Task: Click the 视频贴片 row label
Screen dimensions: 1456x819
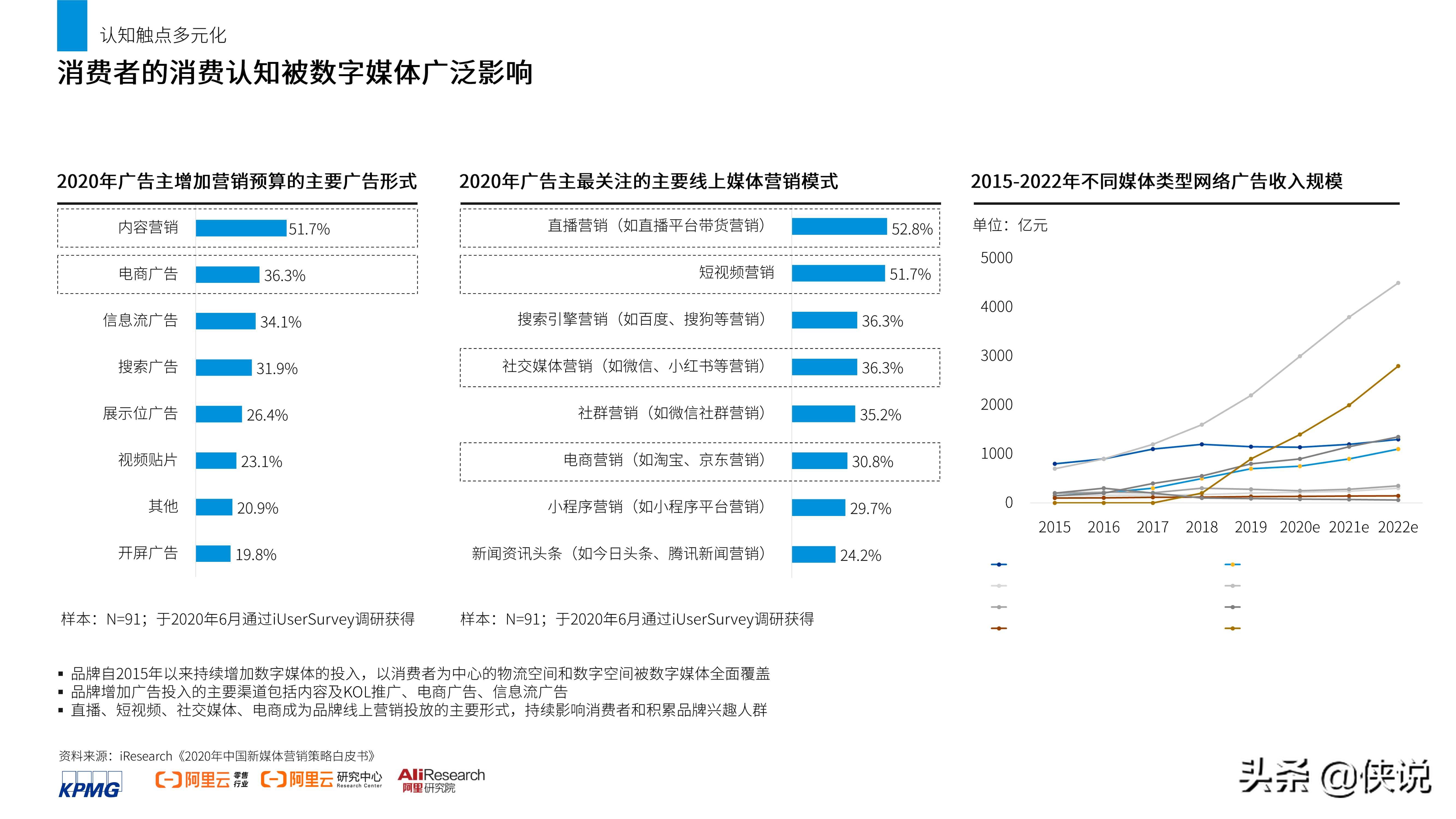Action: [x=148, y=460]
